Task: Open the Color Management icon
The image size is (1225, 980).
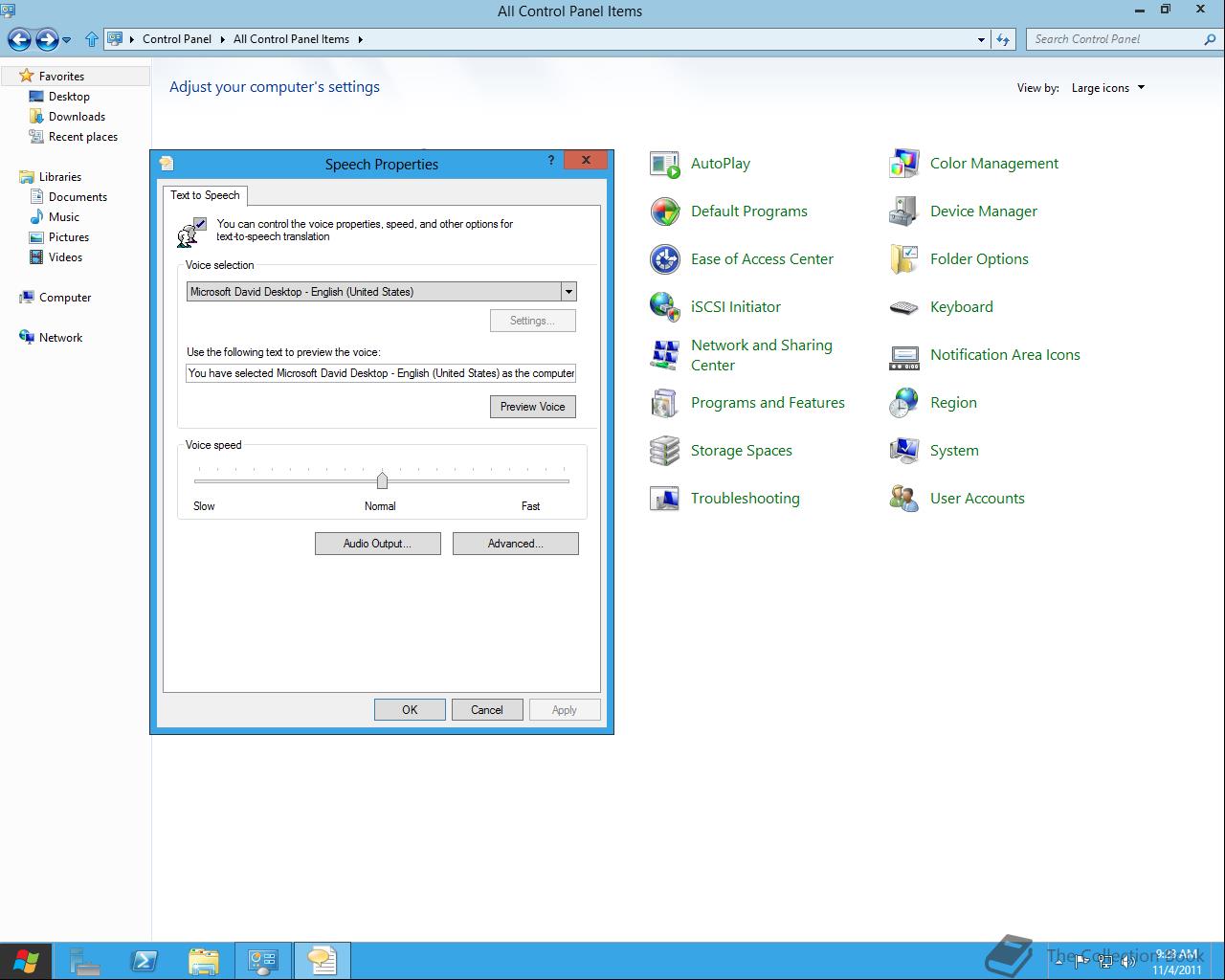Action: [903, 164]
